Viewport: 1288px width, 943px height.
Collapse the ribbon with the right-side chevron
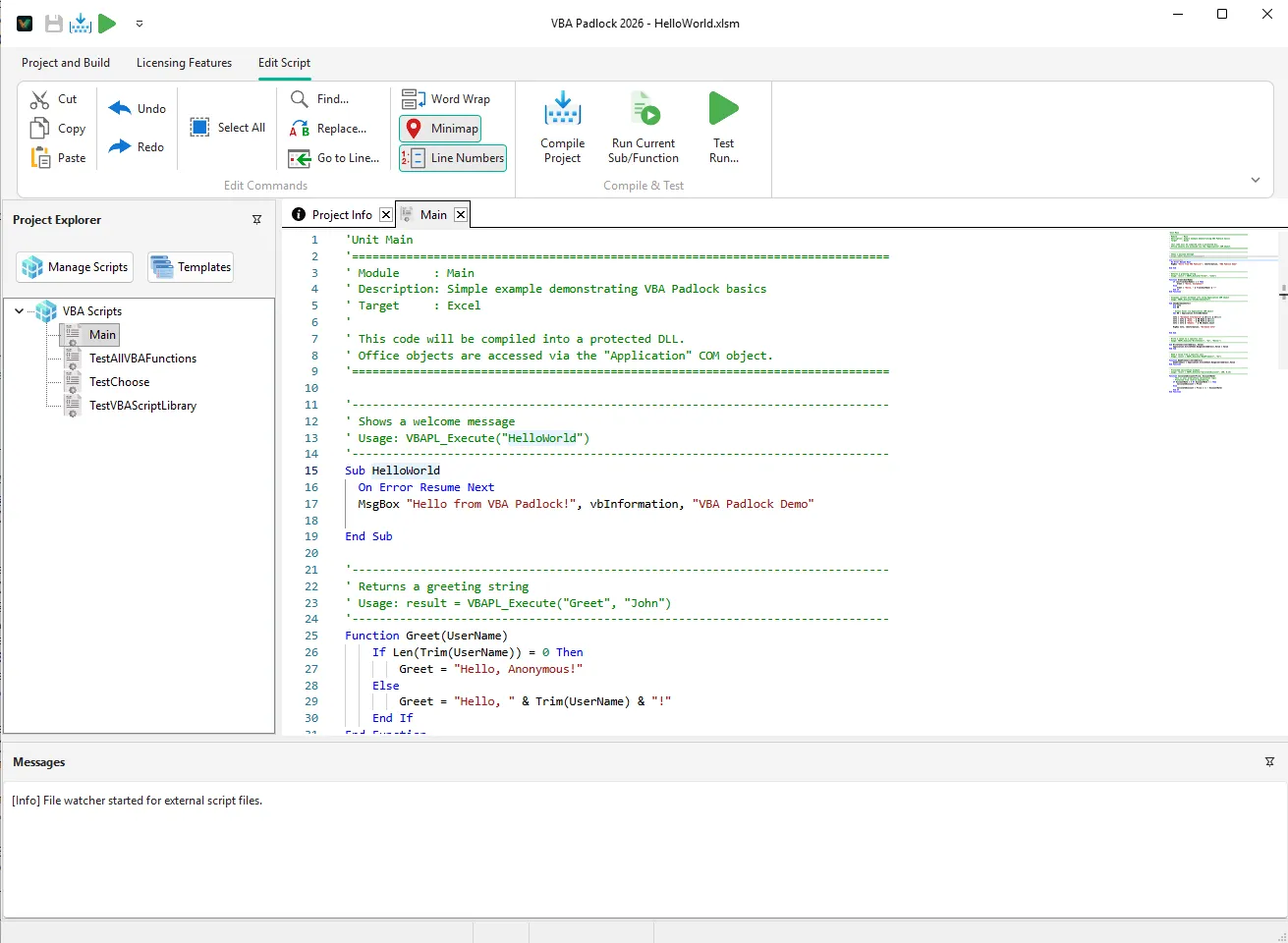[1256, 180]
